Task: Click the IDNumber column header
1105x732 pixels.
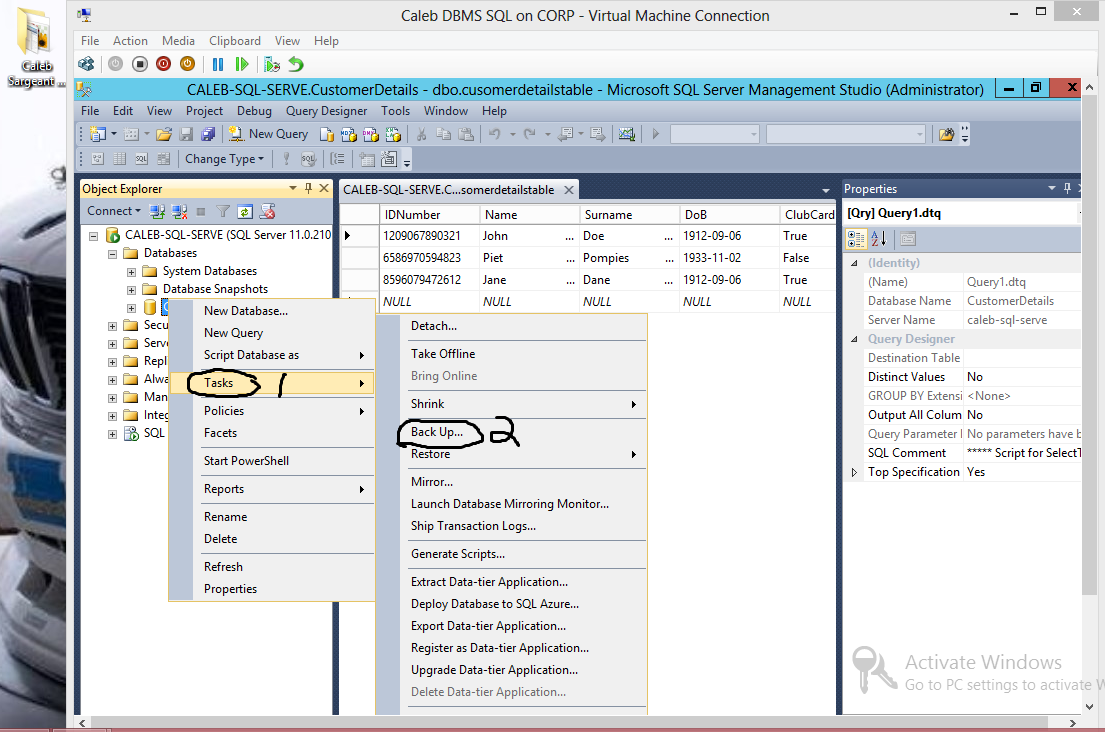Action: coord(430,215)
